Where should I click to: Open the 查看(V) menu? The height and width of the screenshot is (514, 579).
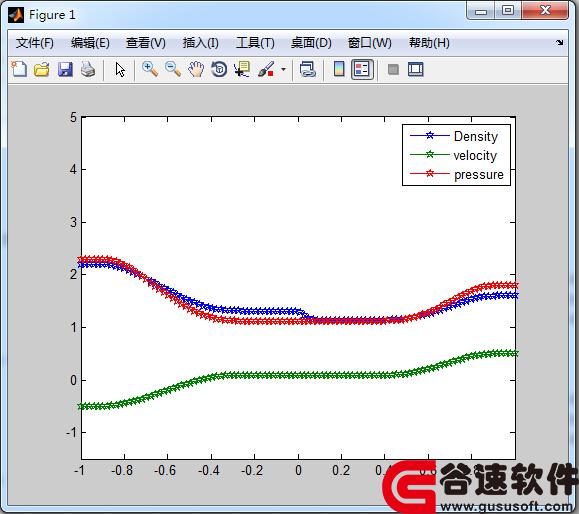[145, 43]
